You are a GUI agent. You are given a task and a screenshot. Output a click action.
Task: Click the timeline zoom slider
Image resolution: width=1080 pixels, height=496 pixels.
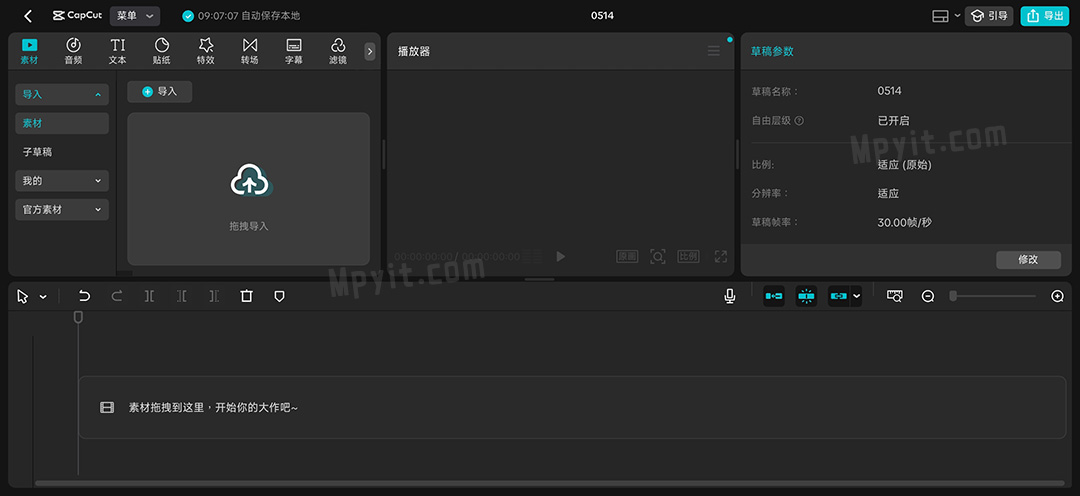(993, 296)
